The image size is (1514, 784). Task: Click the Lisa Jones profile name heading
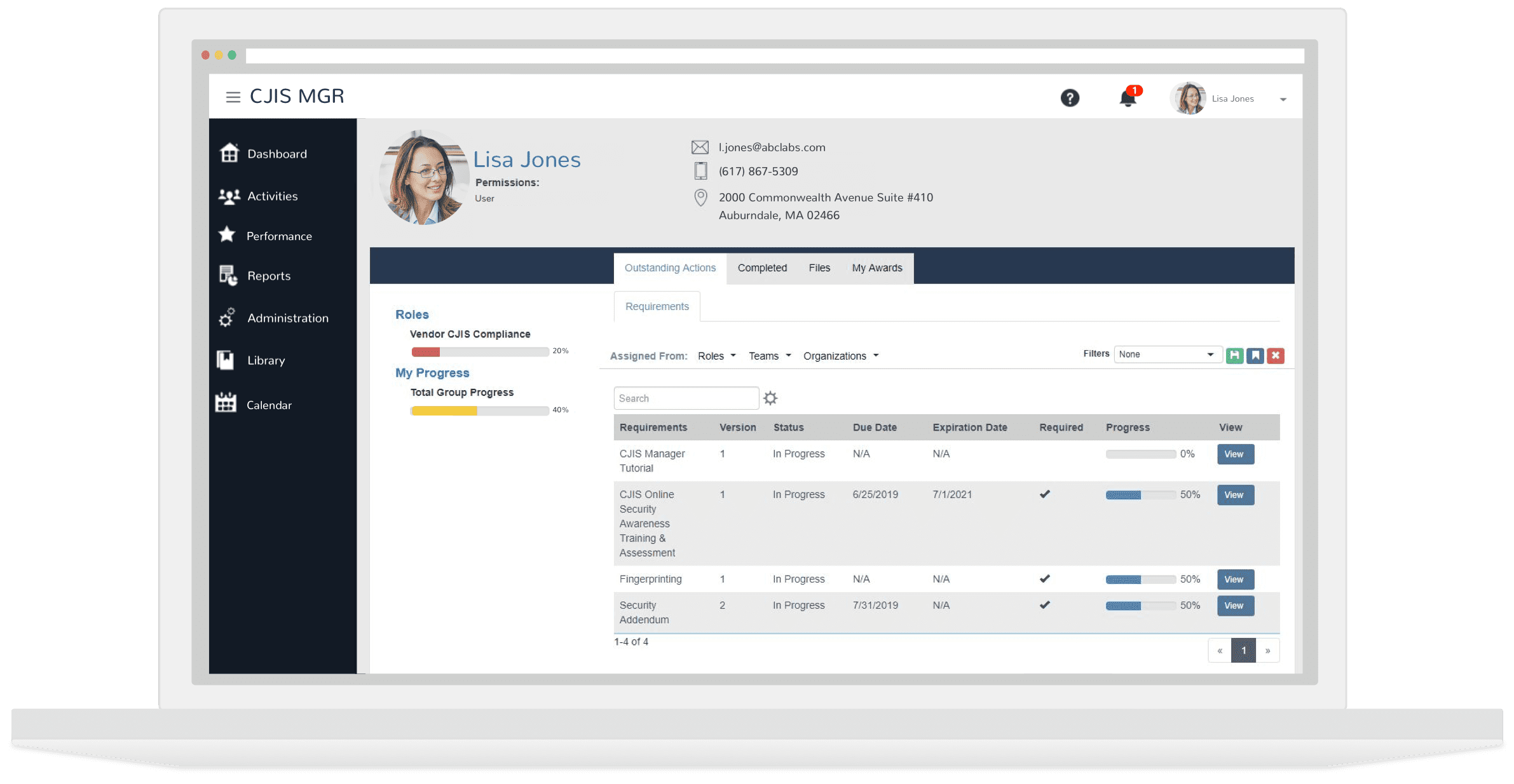(527, 159)
